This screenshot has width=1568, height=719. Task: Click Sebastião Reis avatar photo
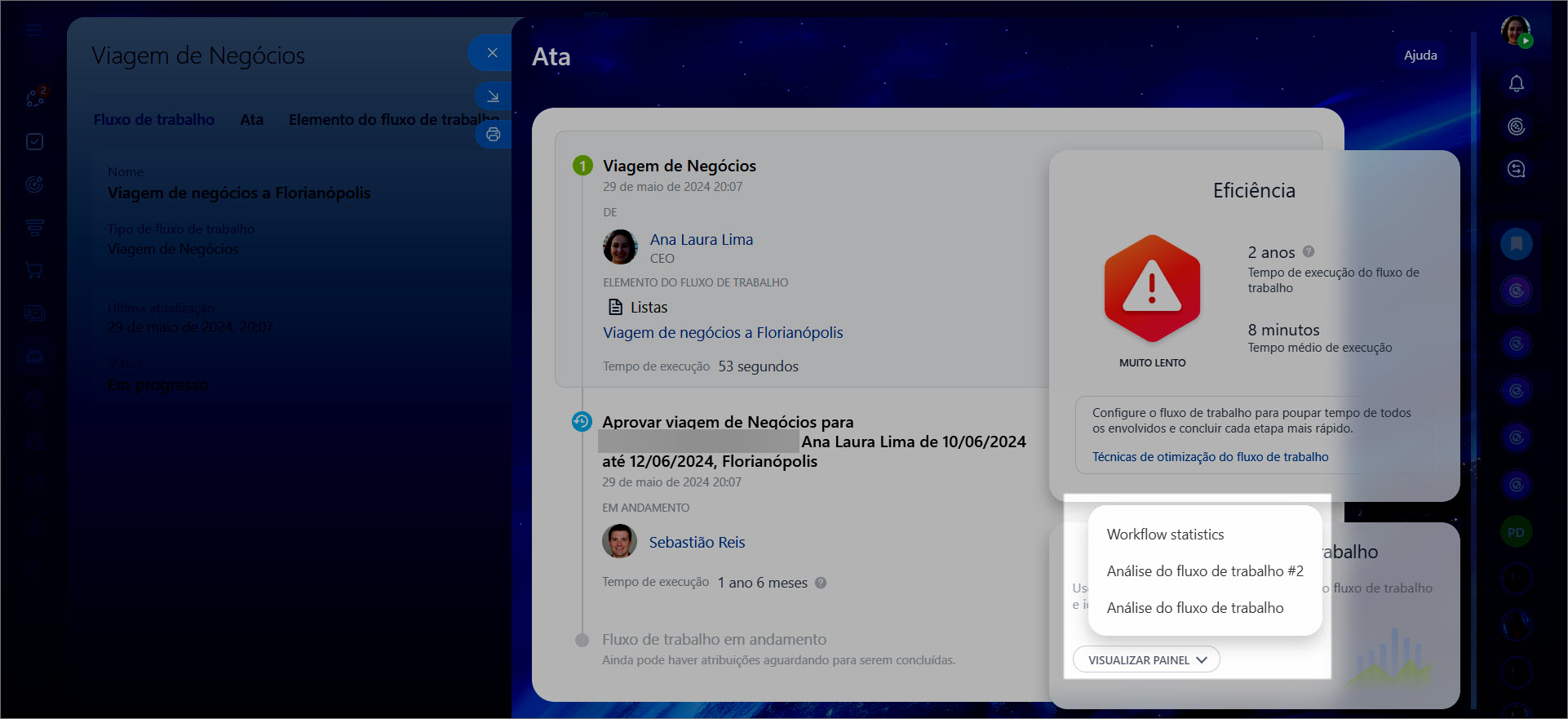(619, 542)
